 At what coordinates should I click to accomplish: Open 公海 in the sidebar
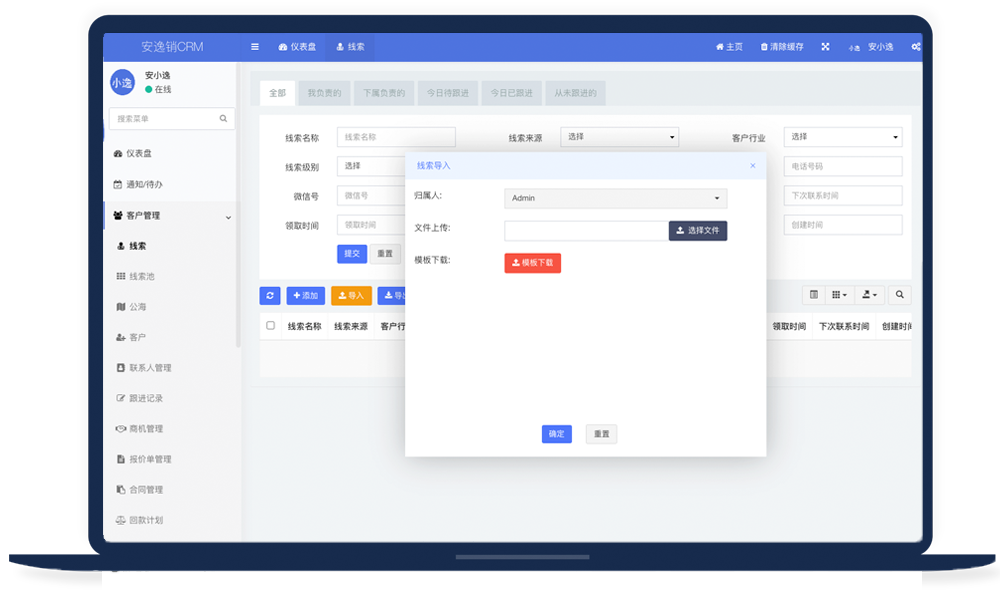(x=132, y=307)
